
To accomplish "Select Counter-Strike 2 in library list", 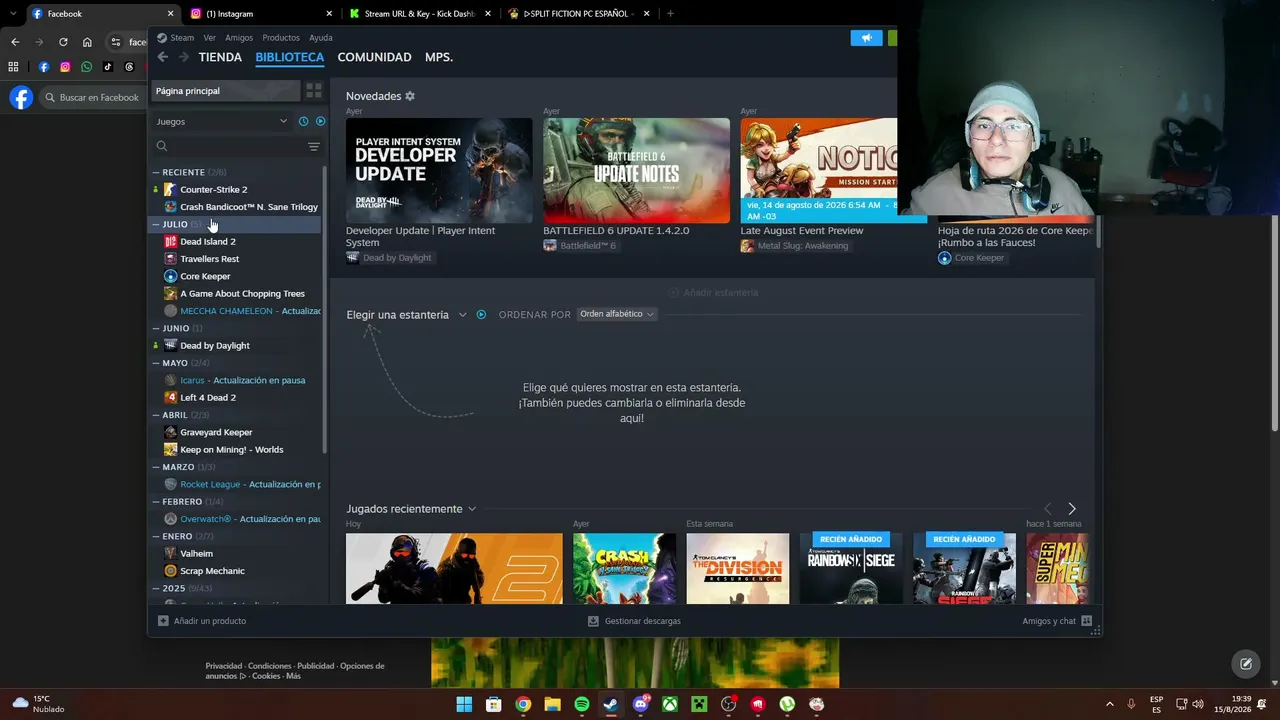I will 213,189.
